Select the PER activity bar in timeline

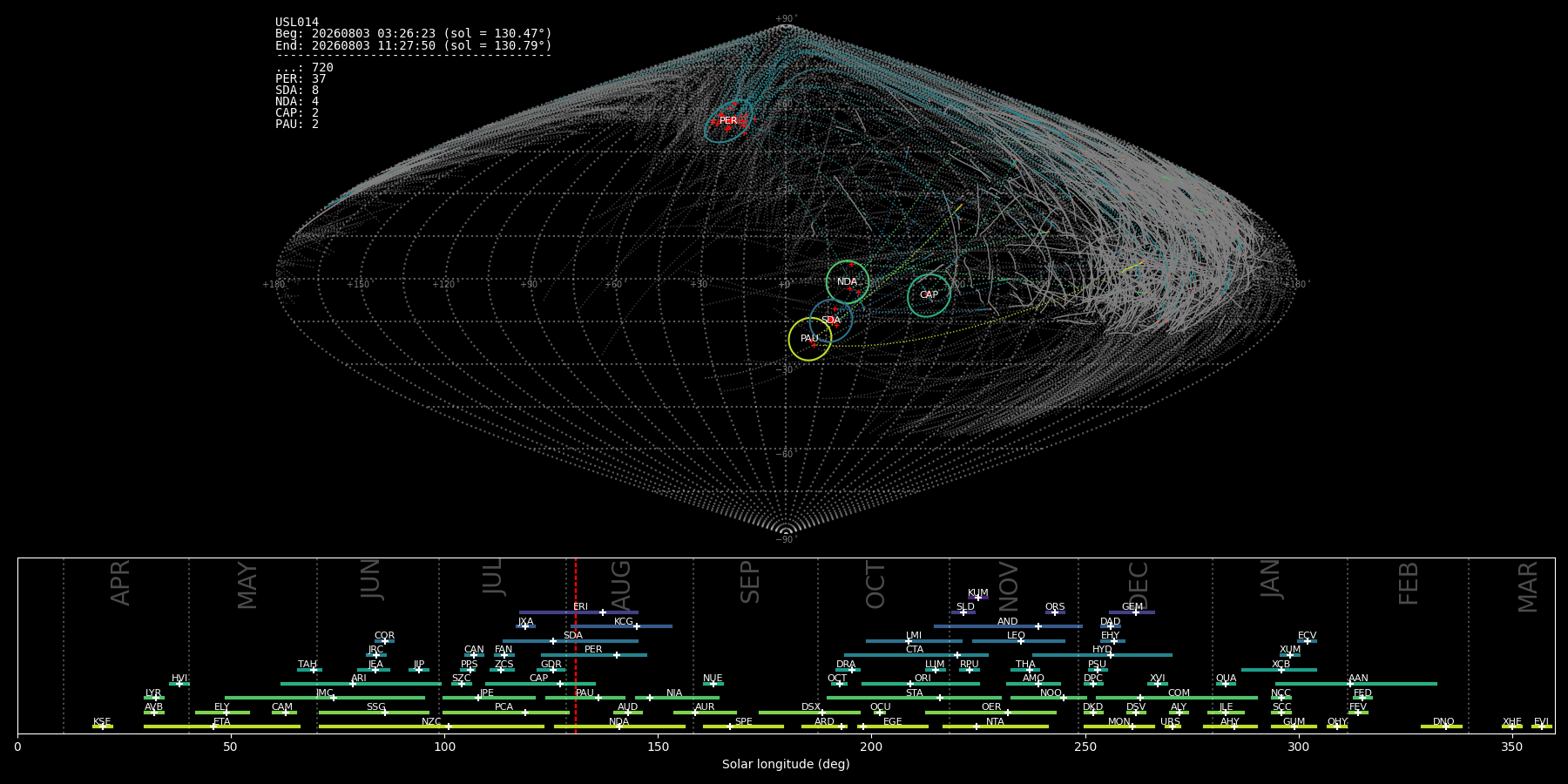pyautogui.click(x=594, y=655)
